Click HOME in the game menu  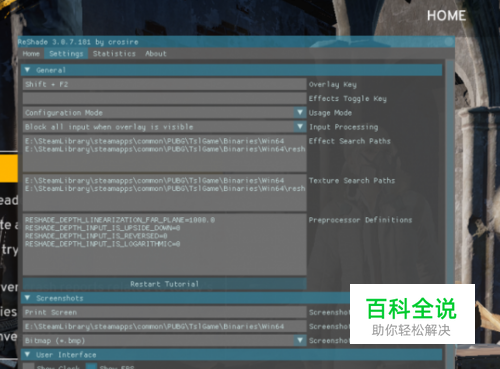pyautogui.click(x=446, y=16)
